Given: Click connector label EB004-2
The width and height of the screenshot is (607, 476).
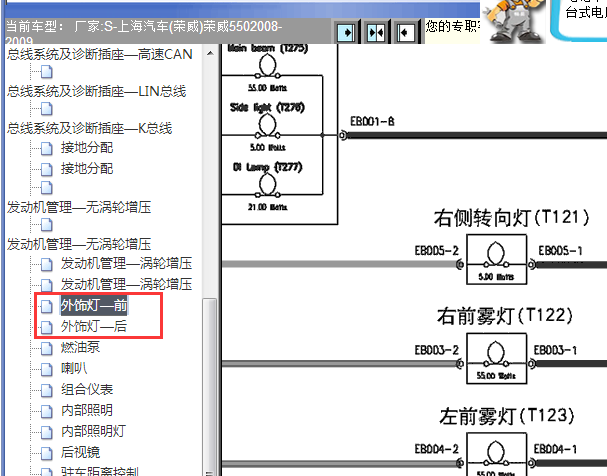Looking at the screenshot, I should tap(436, 449).
